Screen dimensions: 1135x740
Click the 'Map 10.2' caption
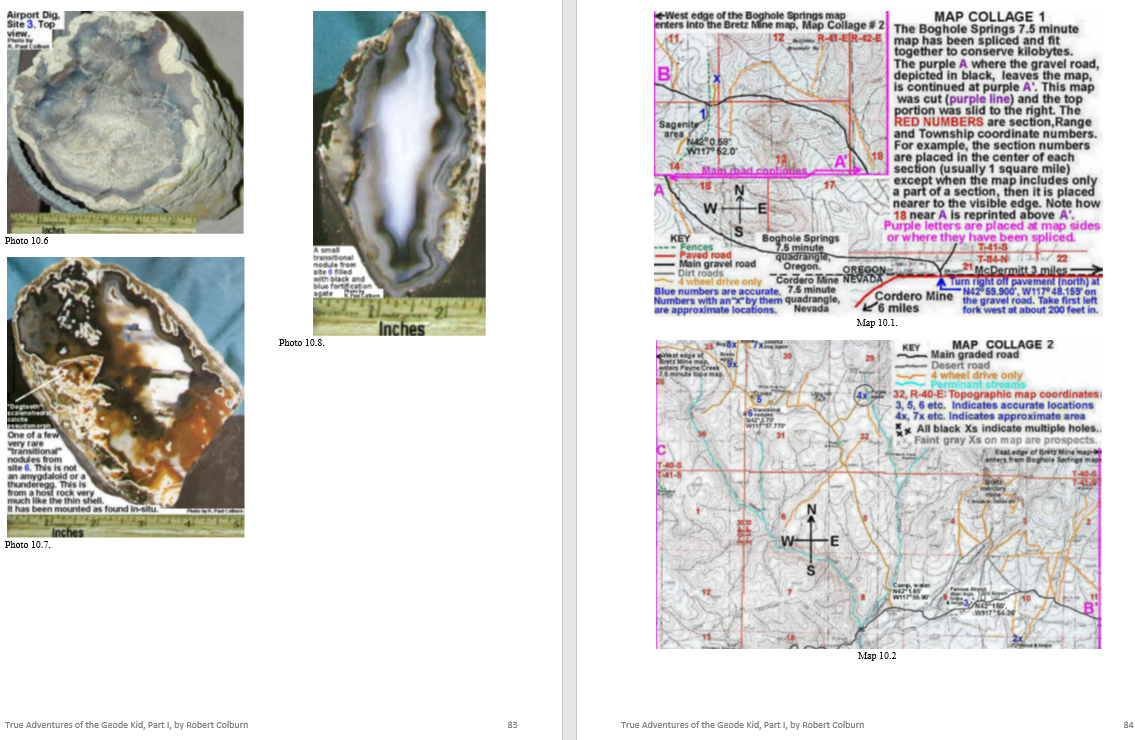pos(877,656)
